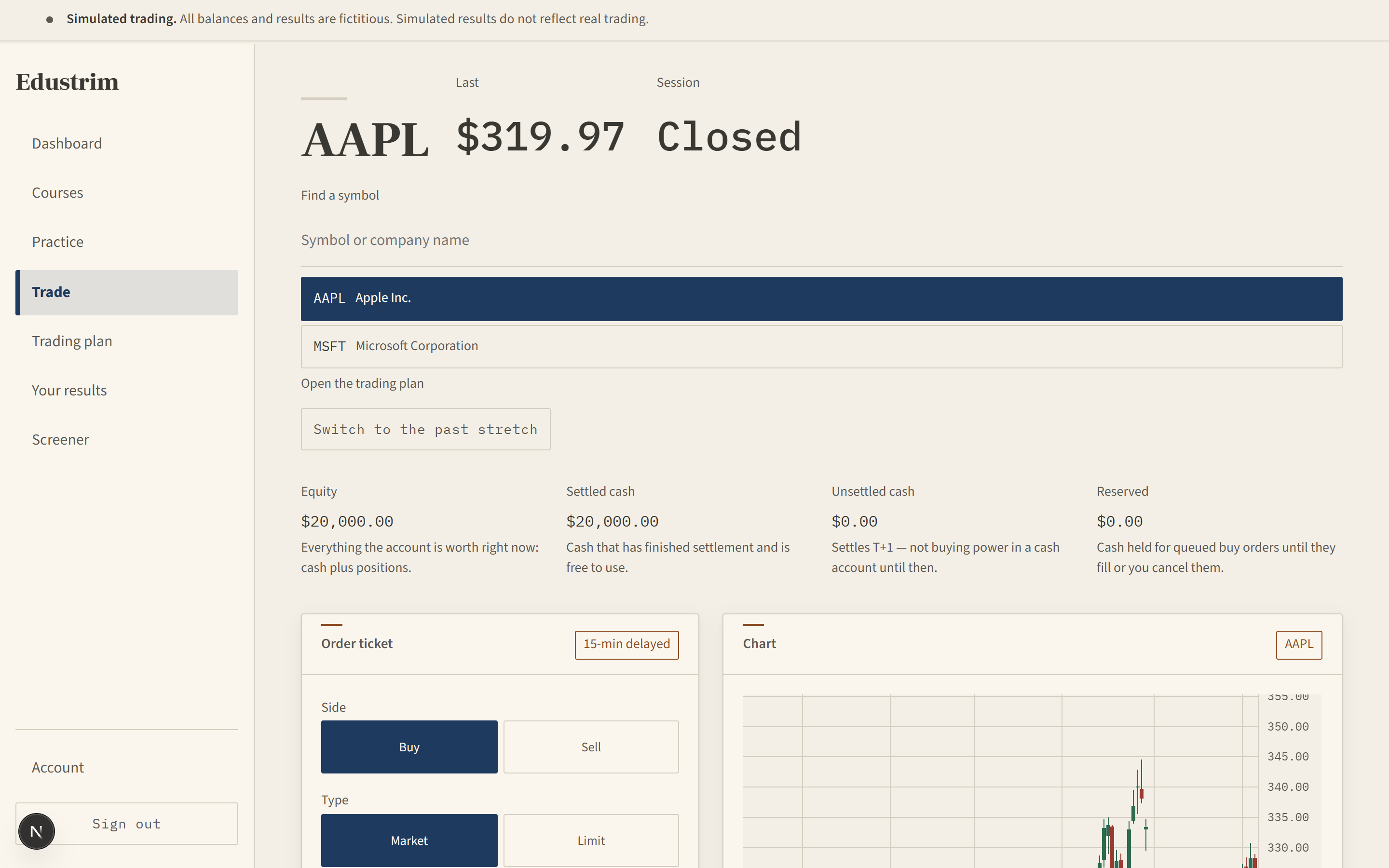Screen dimensions: 1389x868
Task: Focus the Symbol or company name field
Action: pos(821,241)
